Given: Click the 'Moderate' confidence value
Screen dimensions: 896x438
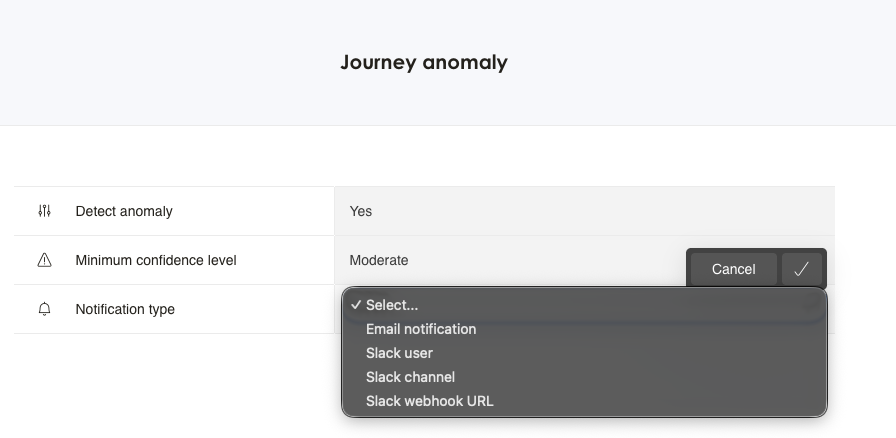Looking at the screenshot, I should click(x=379, y=260).
